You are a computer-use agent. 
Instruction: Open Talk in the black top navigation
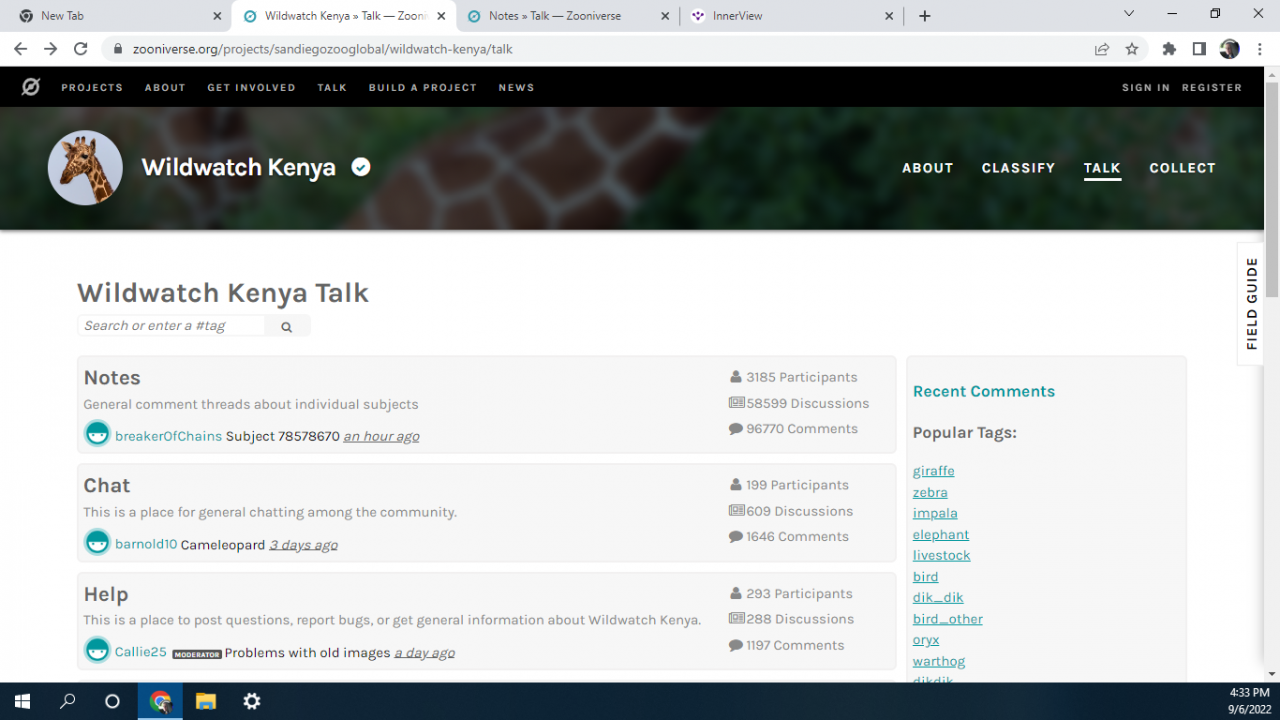tap(332, 88)
